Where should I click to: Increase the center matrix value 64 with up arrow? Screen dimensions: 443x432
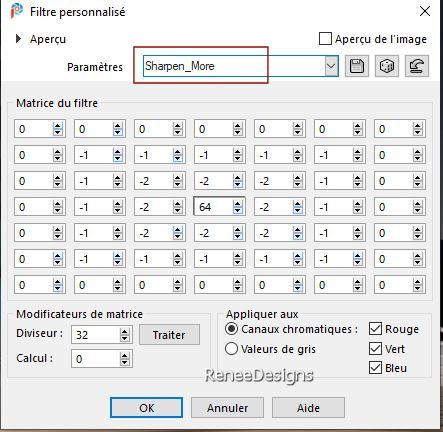click(x=238, y=204)
